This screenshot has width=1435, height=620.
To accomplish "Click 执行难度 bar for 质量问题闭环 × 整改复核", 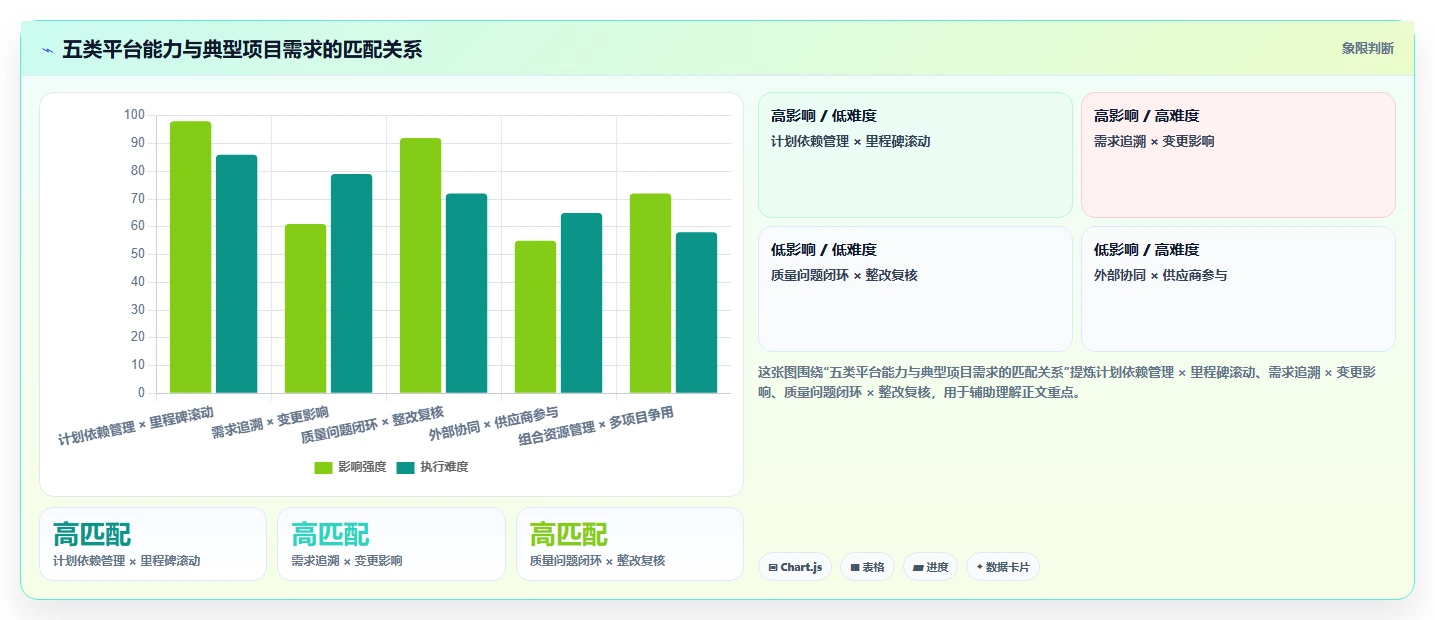I will [466, 293].
